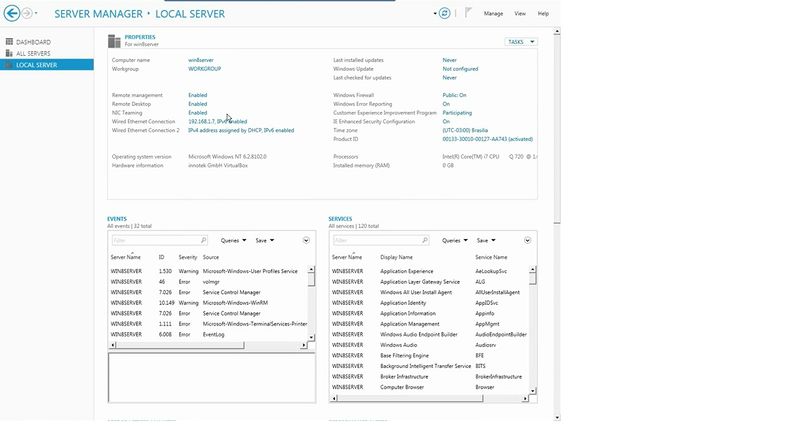Sort services by Display Name column
Viewport: 800px width, 432px height.
coord(396,258)
